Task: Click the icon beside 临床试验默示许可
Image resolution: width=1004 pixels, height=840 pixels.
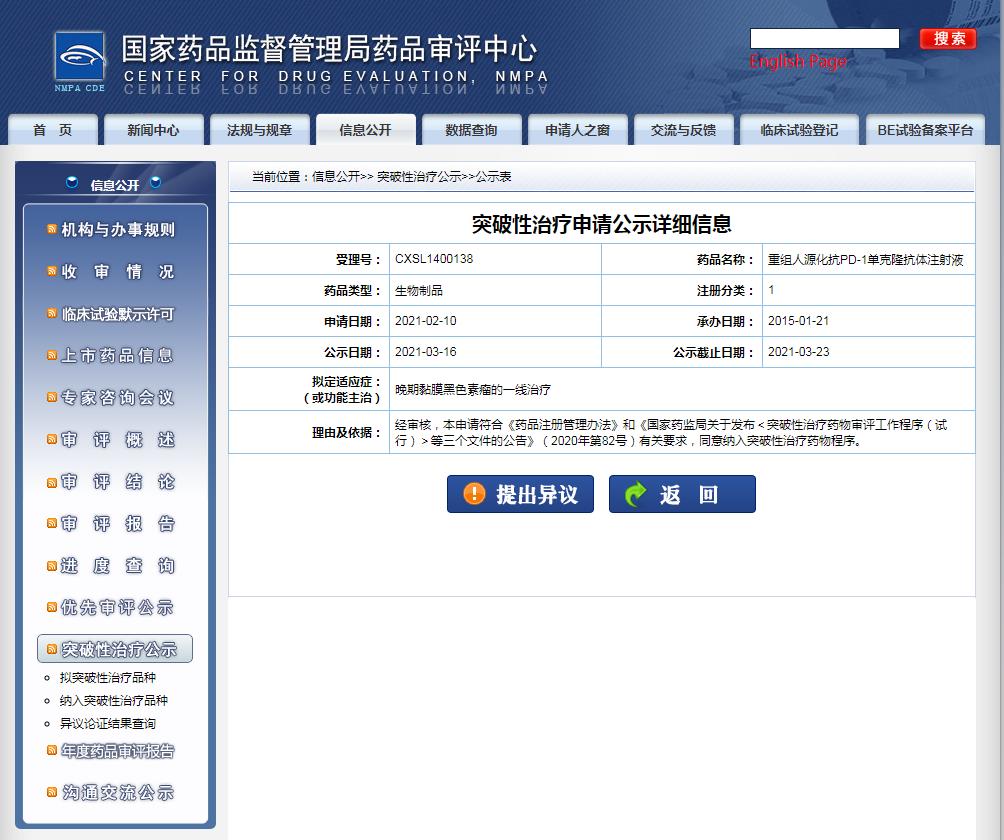Action: (x=52, y=314)
